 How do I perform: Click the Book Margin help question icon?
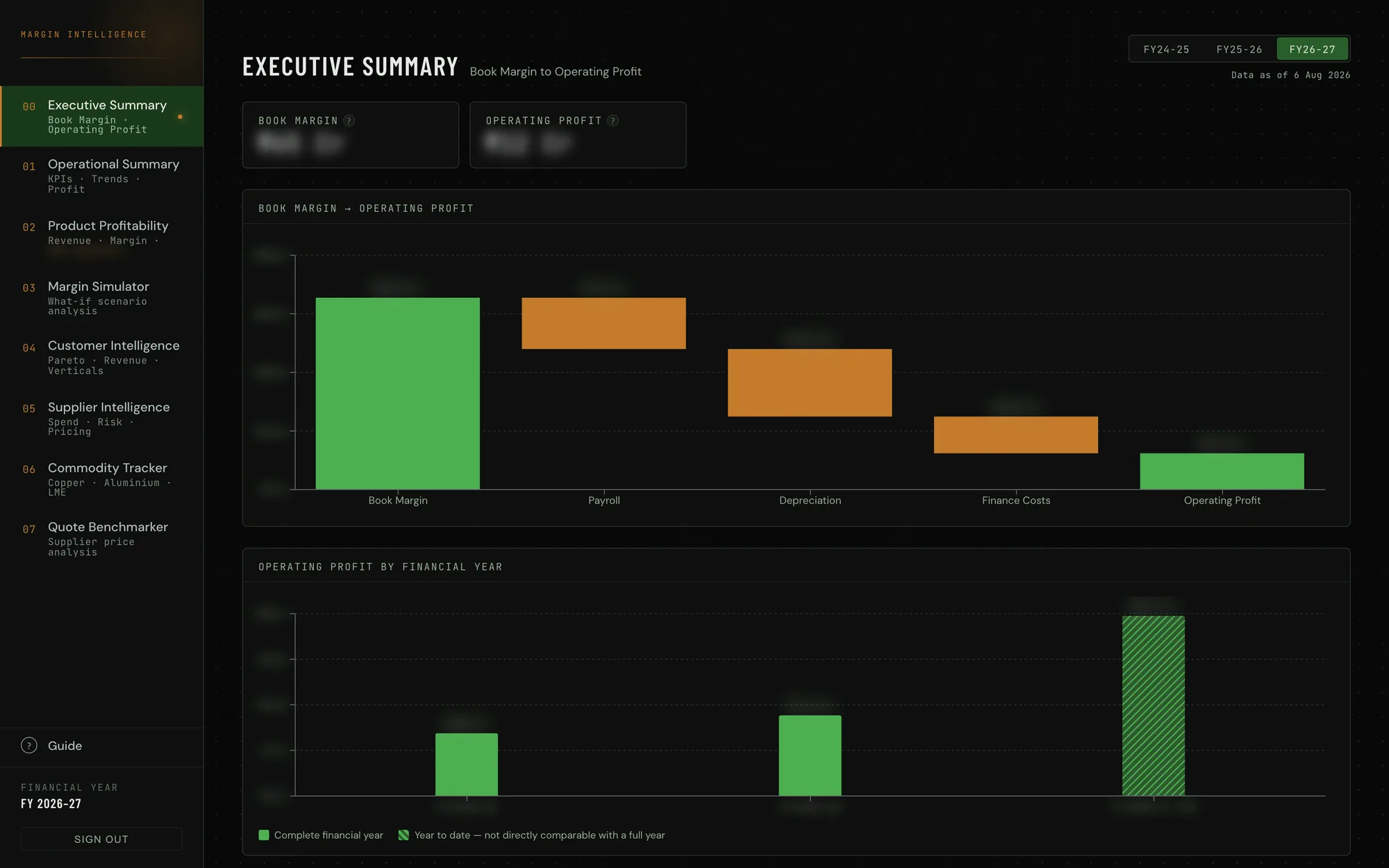click(x=349, y=121)
